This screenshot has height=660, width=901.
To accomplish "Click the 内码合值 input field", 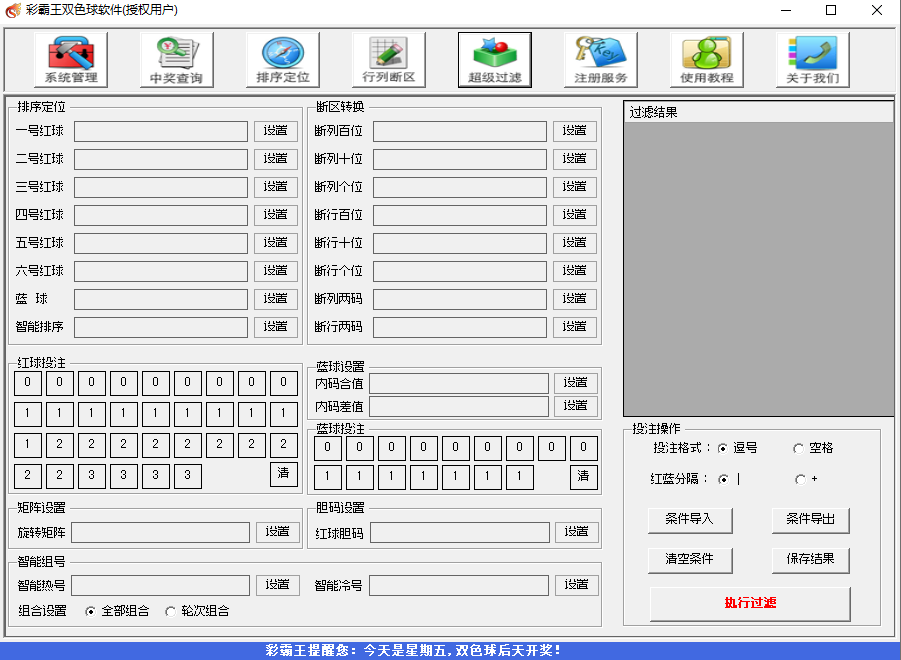I will coord(459,384).
